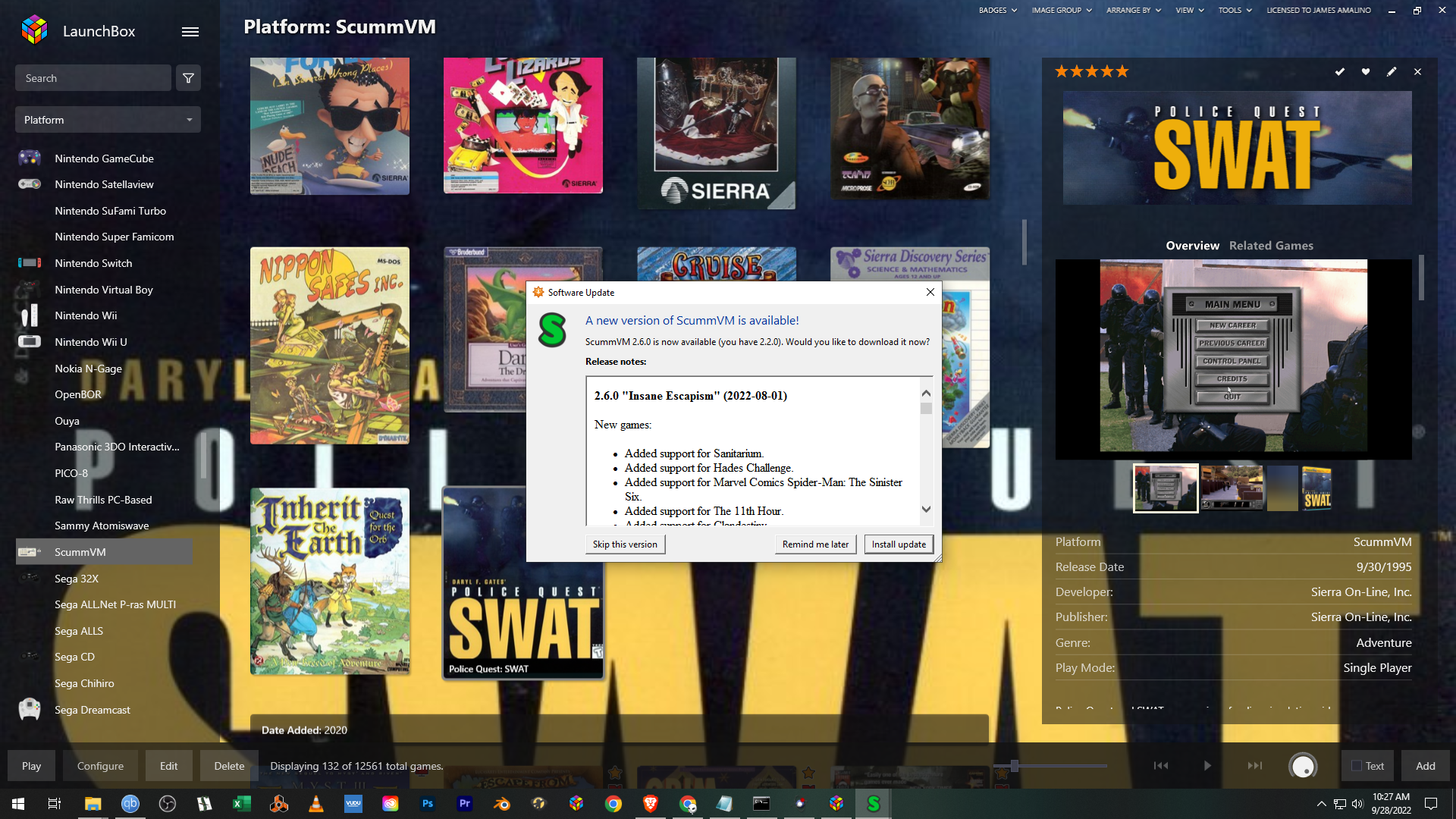Open the Tools dropdown menu
This screenshot has height=819, width=1456.
[x=1235, y=11]
